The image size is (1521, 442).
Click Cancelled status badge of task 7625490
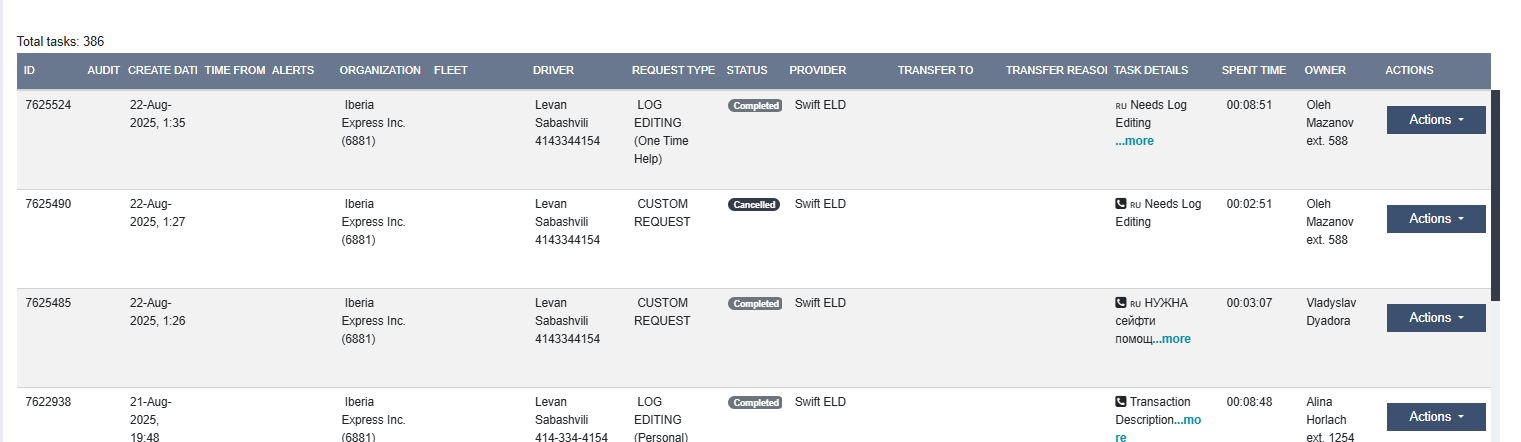754,204
